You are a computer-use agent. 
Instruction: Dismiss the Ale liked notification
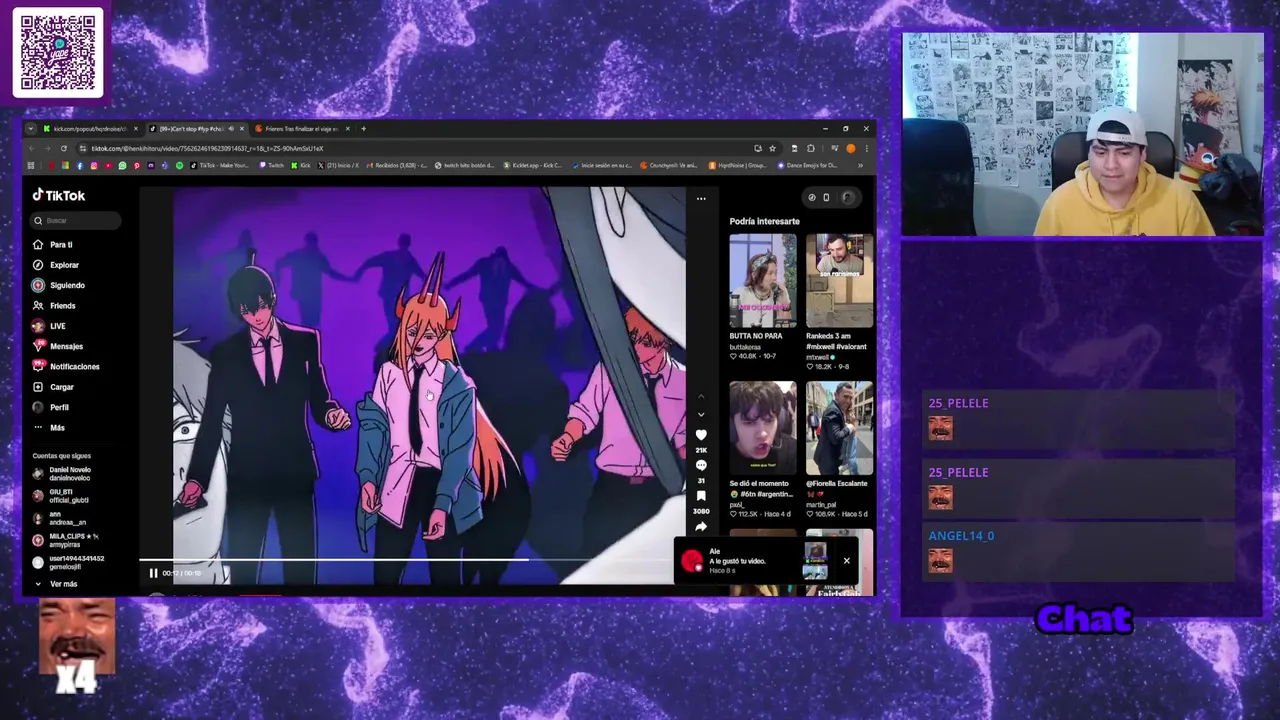tap(846, 560)
